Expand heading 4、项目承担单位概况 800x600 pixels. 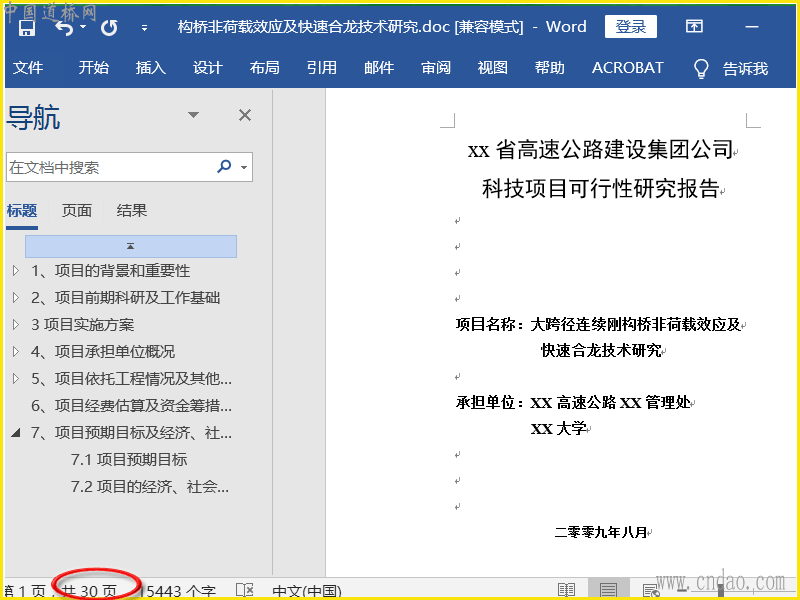tap(16, 352)
